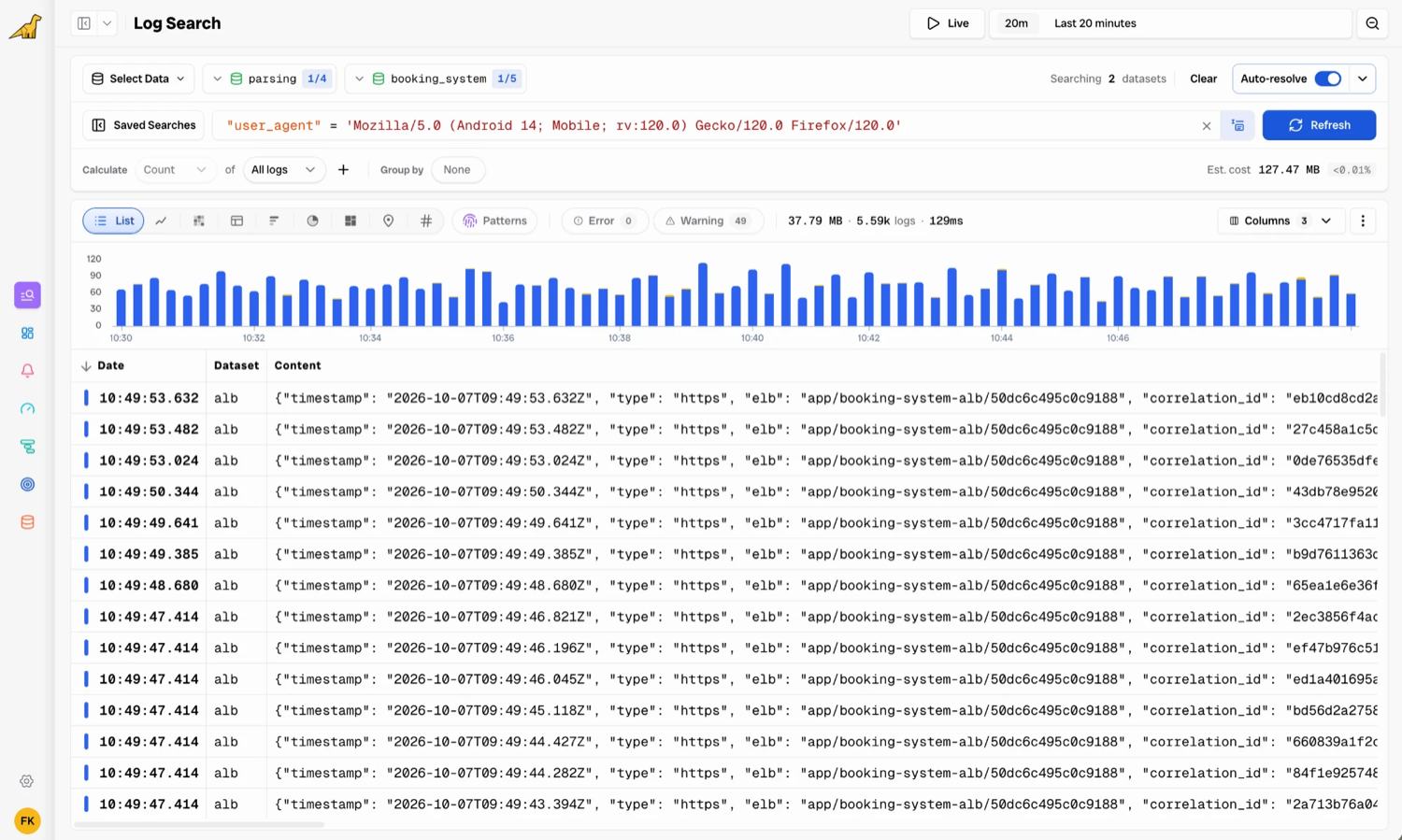This screenshot has height=840, width=1402.
Task: Open the gauge metrics sidebar icon
Action: [x=27, y=409]
